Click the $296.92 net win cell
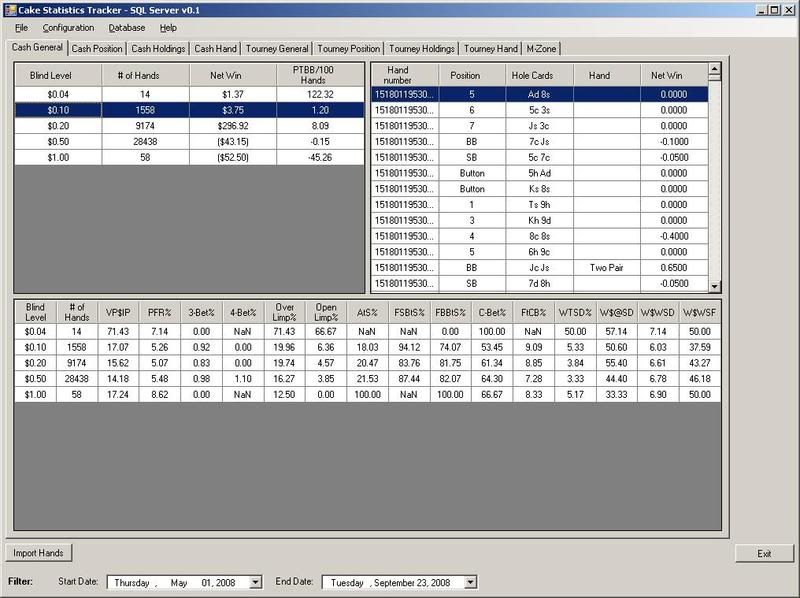Screen dimensions: 800x598 pyautogui.click(x=233, y=126)
